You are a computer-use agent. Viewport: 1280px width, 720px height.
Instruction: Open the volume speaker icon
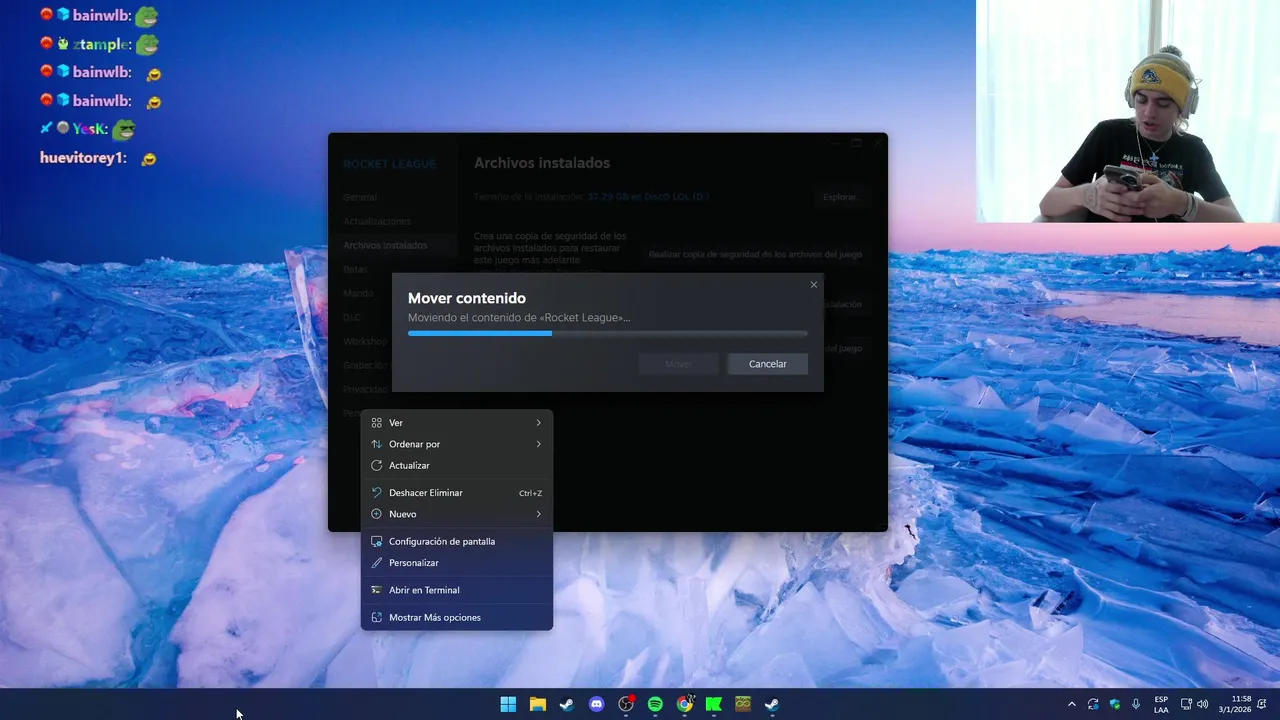pyautogui.click(x=1202, y=704)
